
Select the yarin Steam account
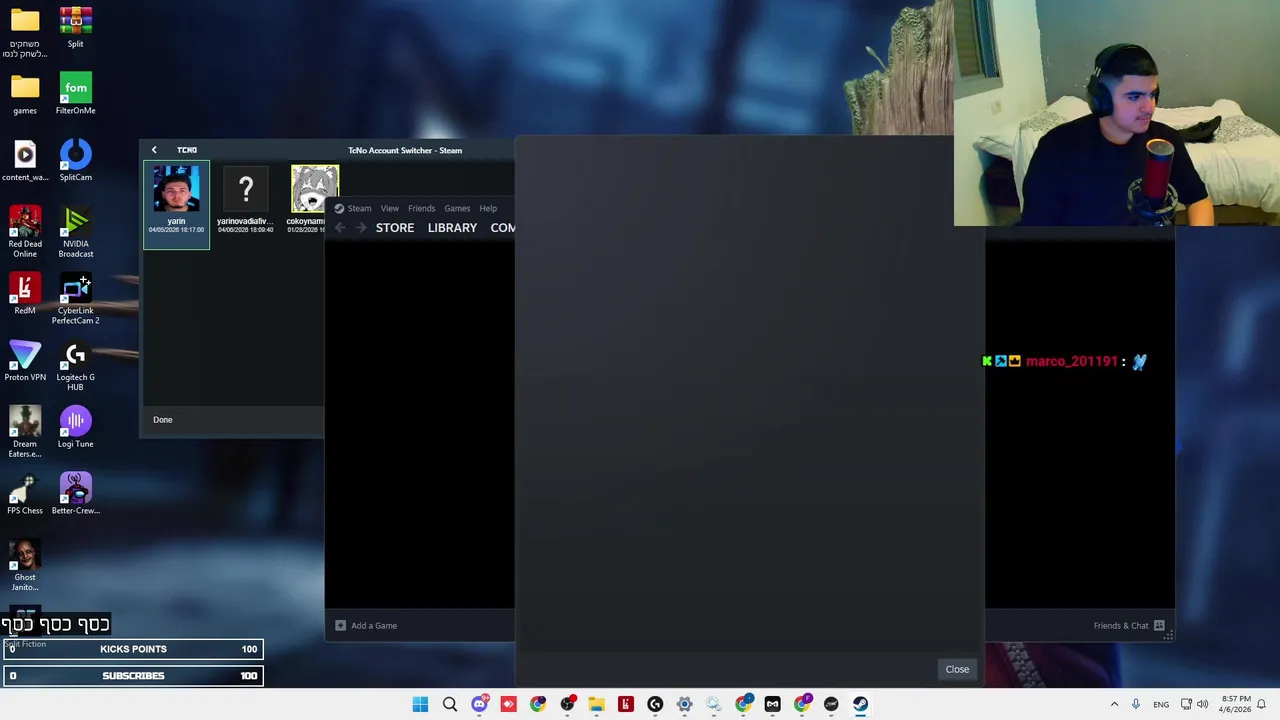pyautogui.click(x=176, y=204)
